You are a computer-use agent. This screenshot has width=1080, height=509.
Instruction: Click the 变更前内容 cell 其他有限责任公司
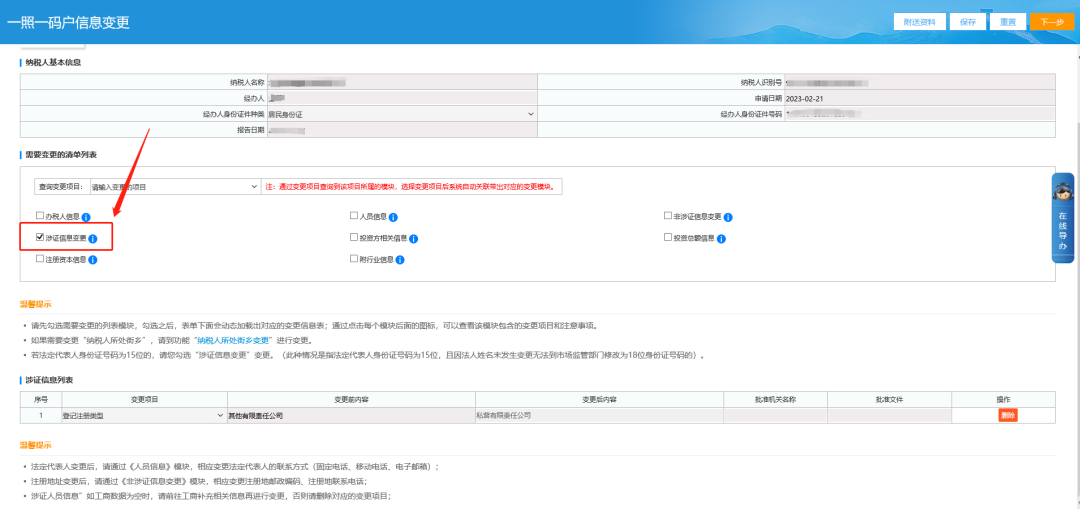[x=351, y=416]
